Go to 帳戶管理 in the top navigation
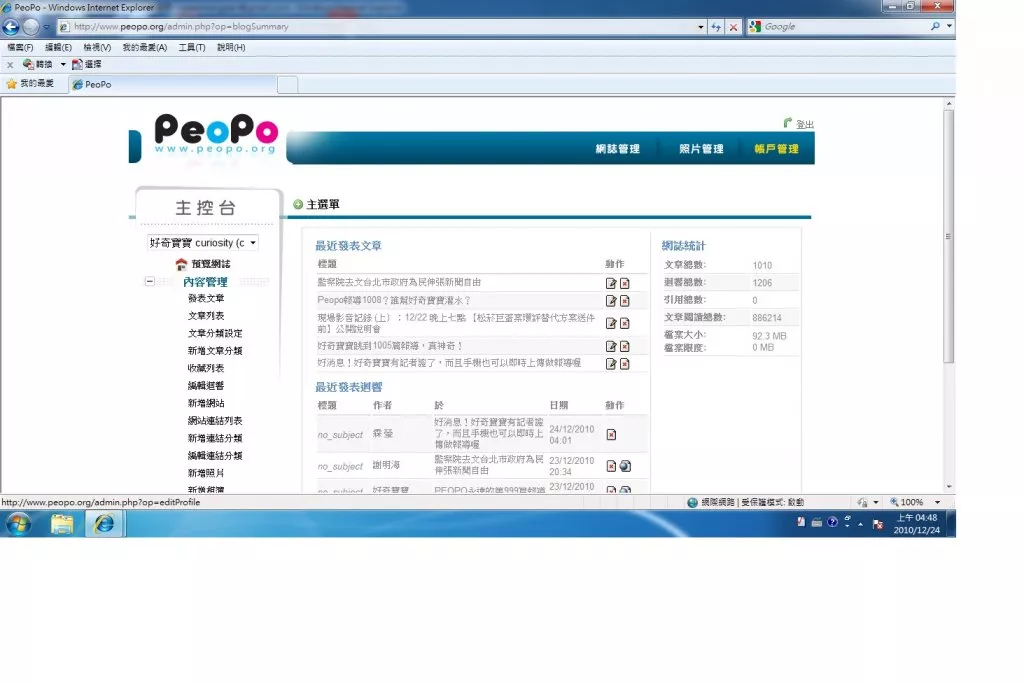Image resolution: width=1024 pixels, height=683 pixels. coord(776,149)
